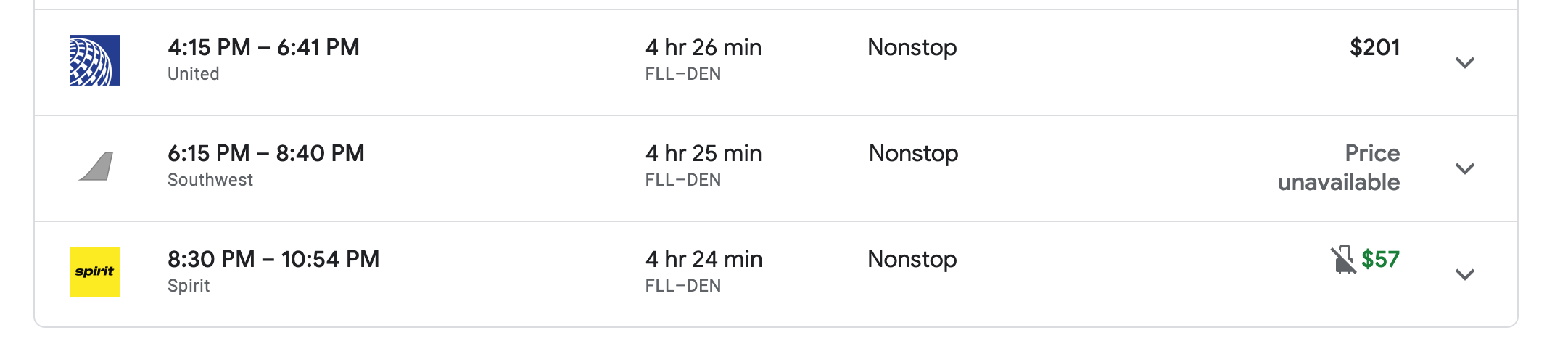Screen dimensions: 1568x341
Task: Select the 6:15 PM – 8:40 PM flight
Action: click(x=265, y=154)
